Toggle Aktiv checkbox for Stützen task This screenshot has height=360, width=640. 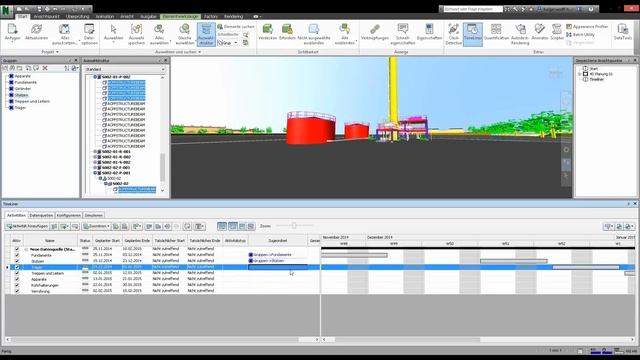click(17, 261)
